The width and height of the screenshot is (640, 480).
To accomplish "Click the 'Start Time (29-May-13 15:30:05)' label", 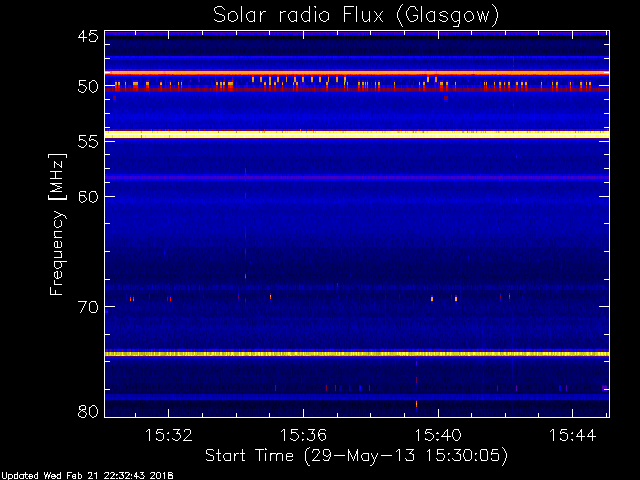I will click(356, 456).
